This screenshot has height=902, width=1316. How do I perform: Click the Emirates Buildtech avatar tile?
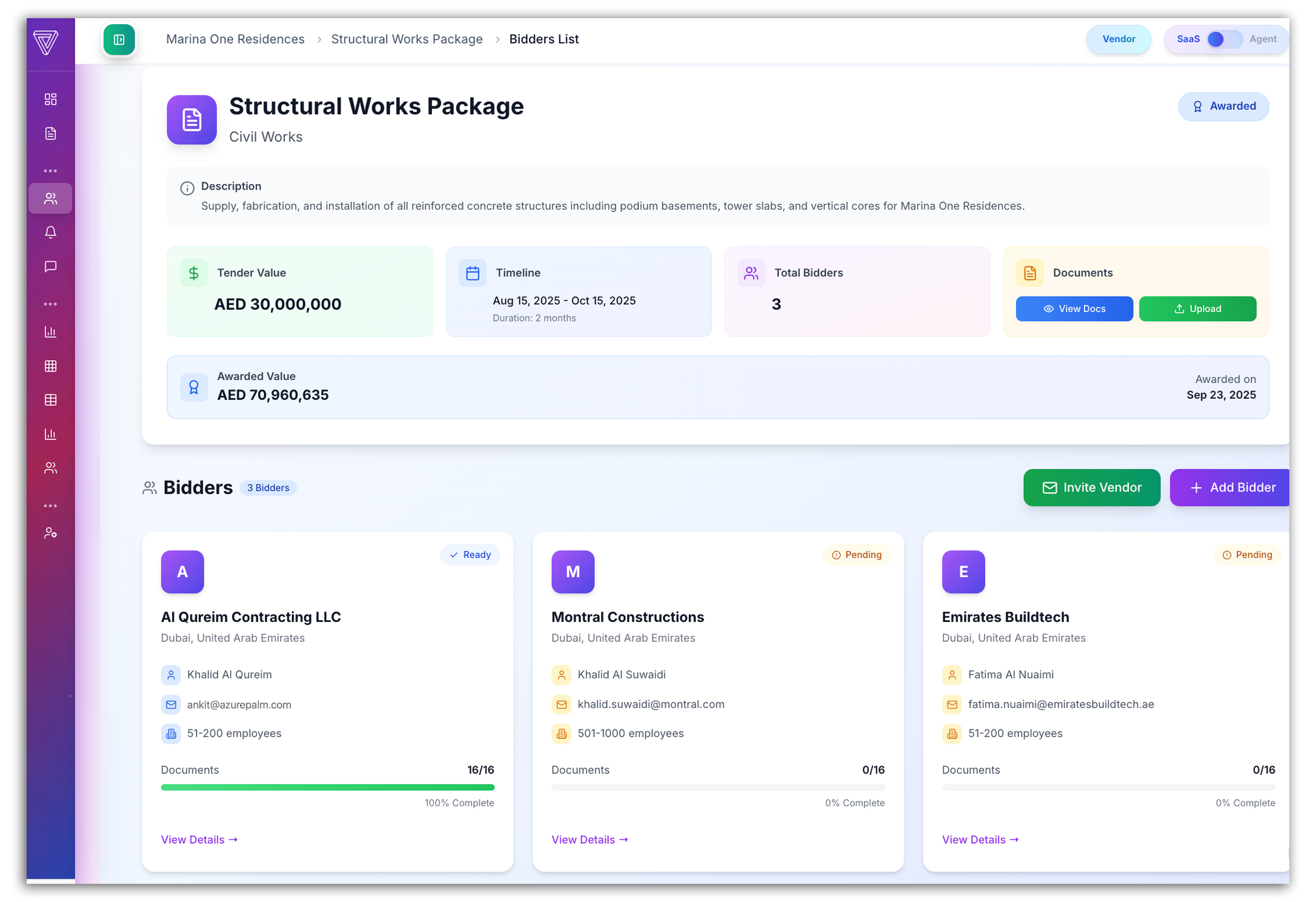963,572
